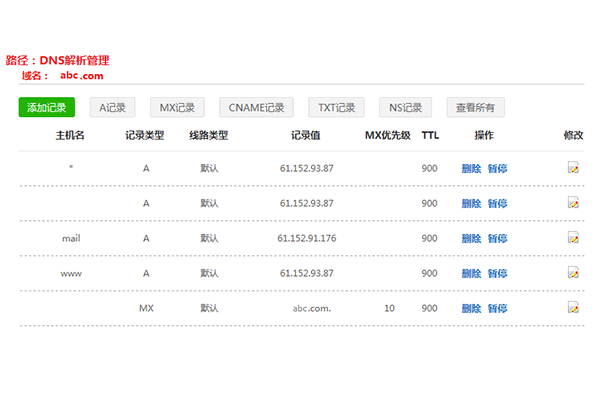Screen dimensions: 600x400
Task: Click 查看所有 to view all records
Action: click(x=475, y=107)
